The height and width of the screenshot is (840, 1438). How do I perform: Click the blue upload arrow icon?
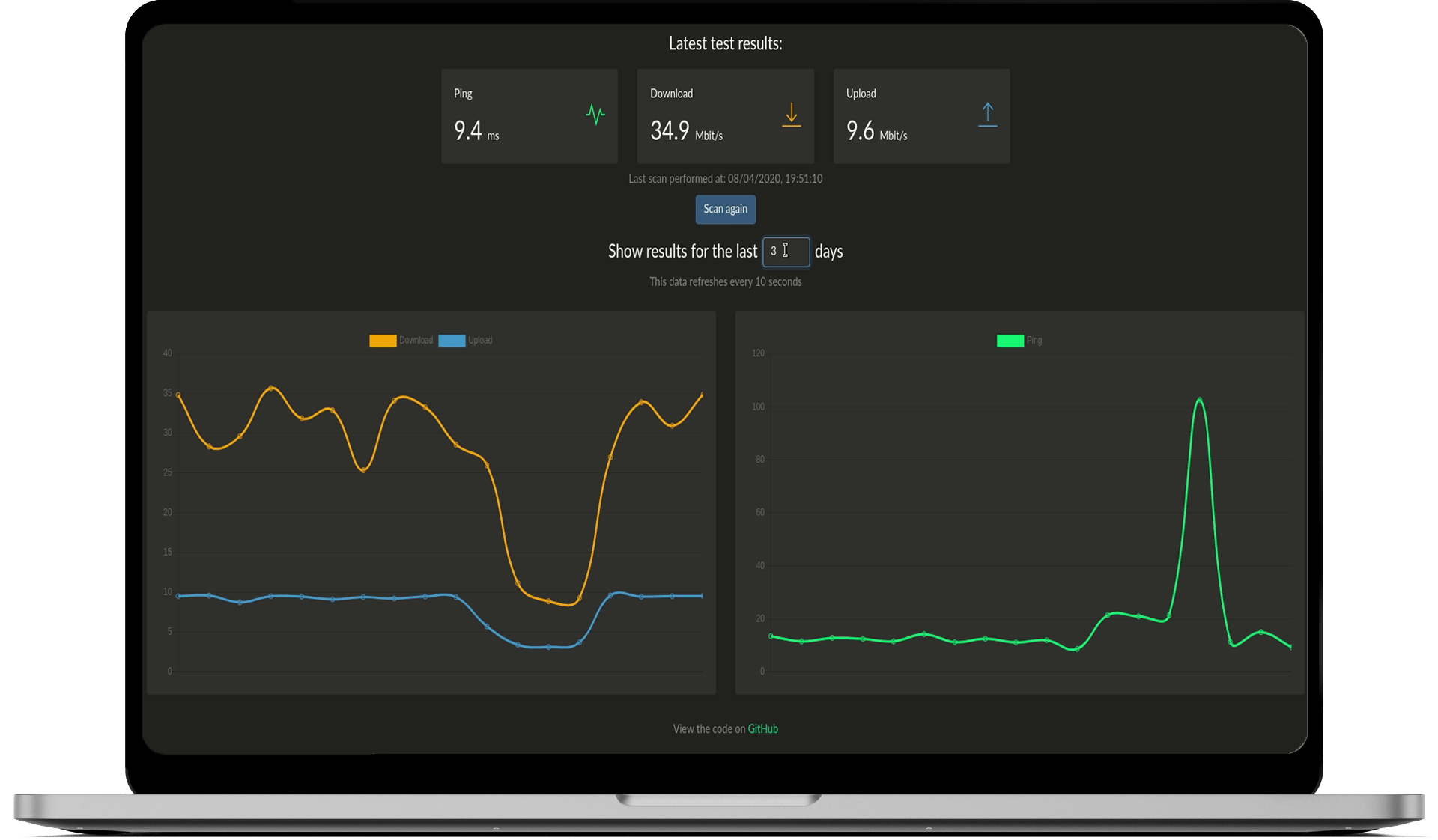988,115
